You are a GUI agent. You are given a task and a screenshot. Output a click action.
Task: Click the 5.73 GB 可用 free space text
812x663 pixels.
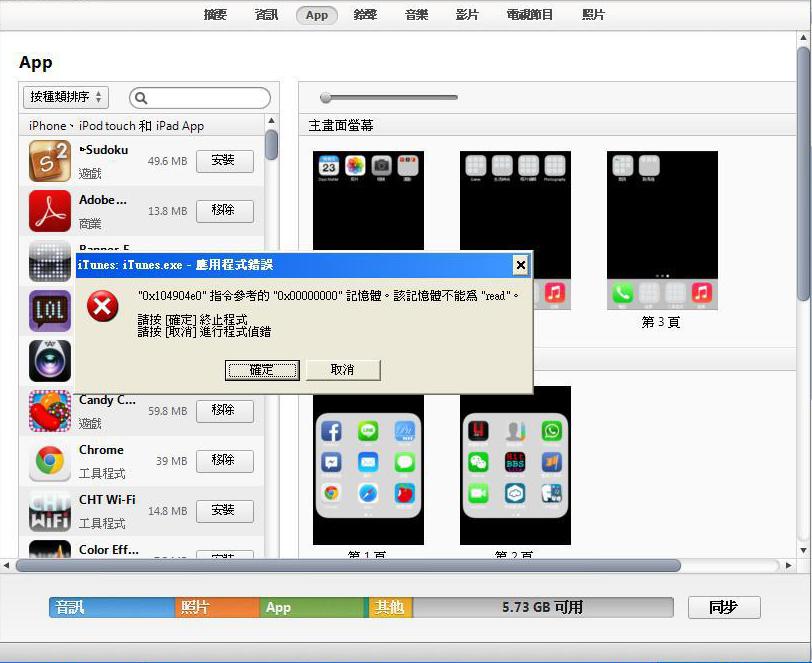pos(543,607)
